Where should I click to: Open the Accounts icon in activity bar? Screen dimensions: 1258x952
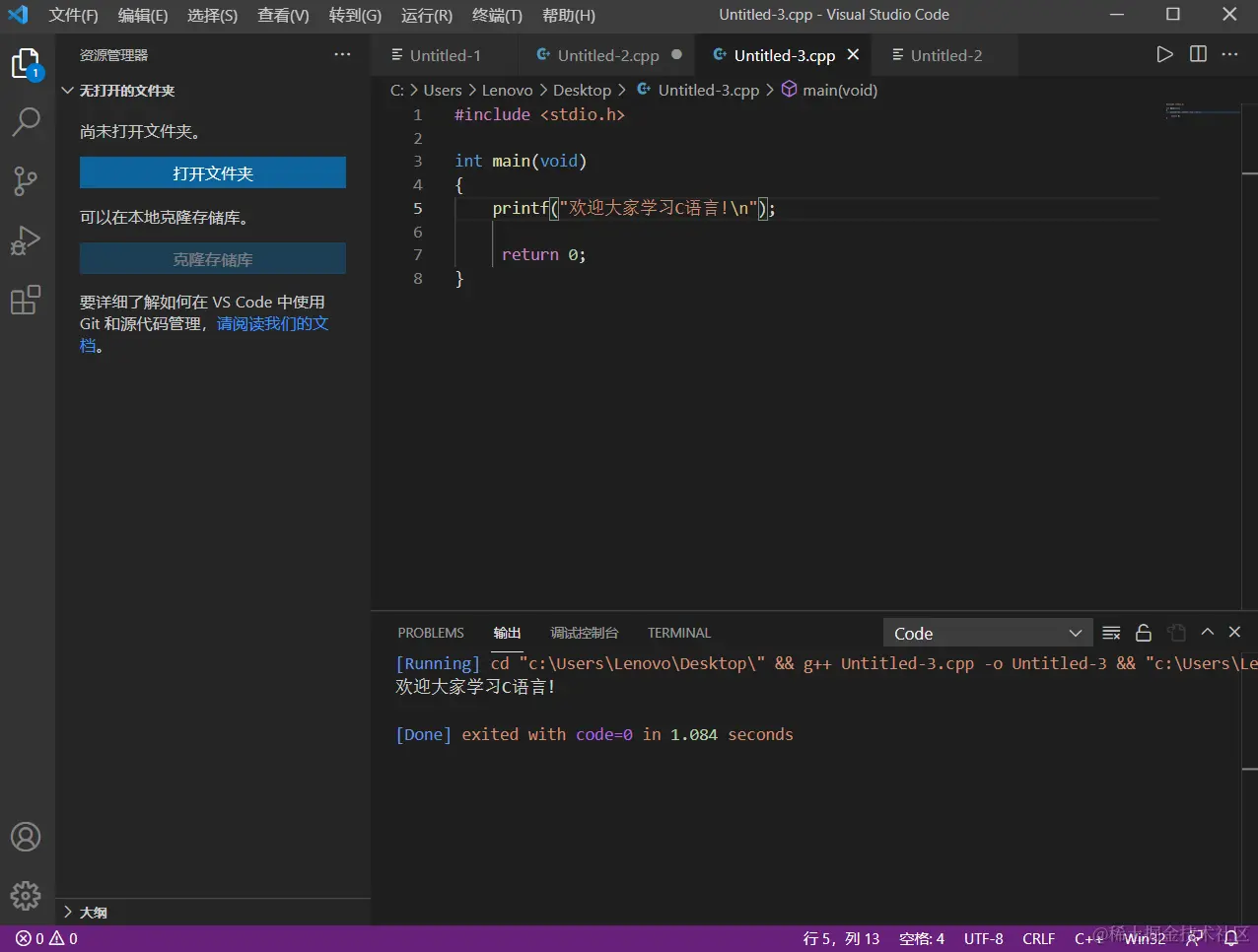[x=26, y=837]
